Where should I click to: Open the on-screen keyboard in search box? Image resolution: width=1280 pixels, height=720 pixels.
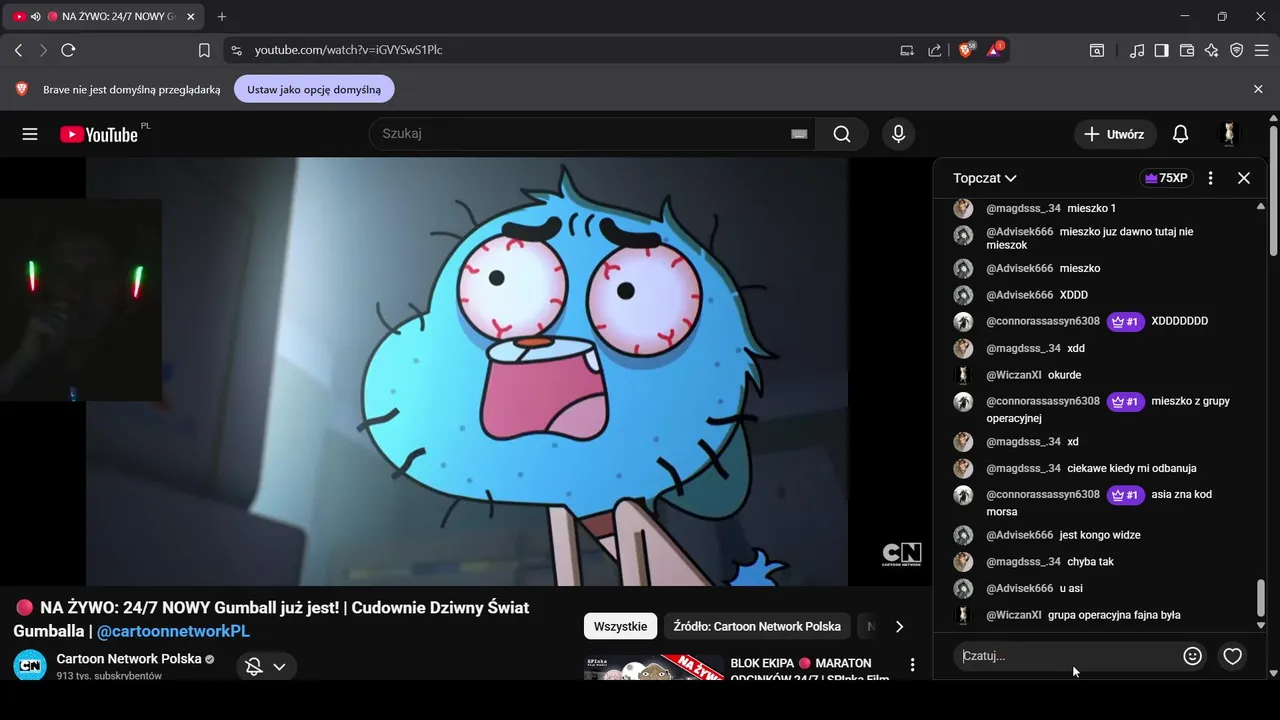[x=799, y=134]
